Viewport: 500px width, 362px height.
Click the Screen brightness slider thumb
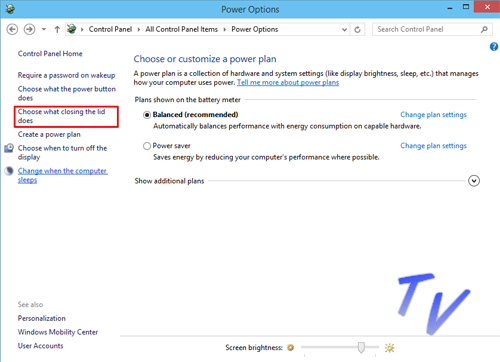pos(361,347)
